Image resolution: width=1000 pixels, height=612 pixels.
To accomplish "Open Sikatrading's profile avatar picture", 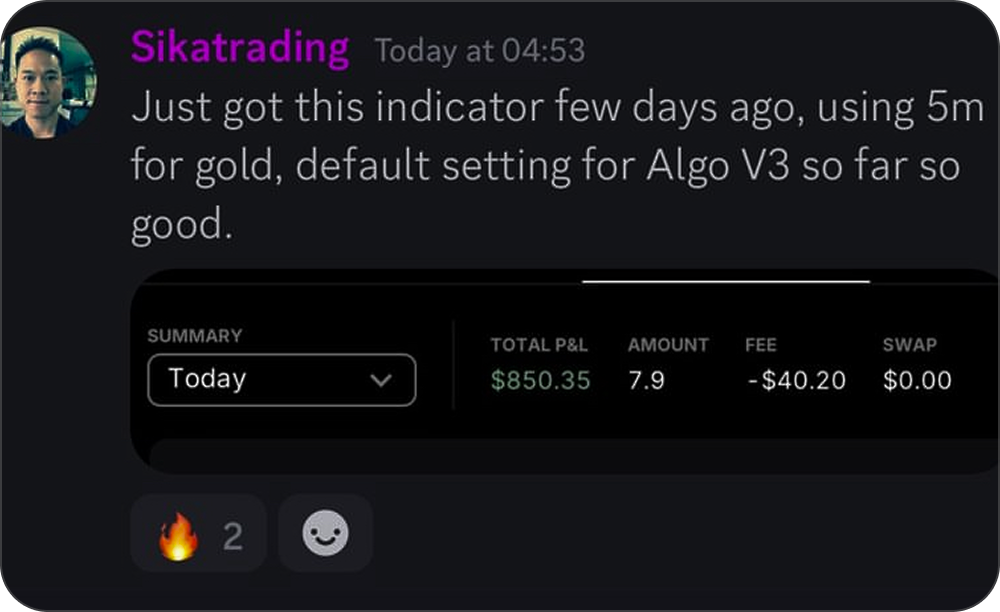I will [48, 82].
